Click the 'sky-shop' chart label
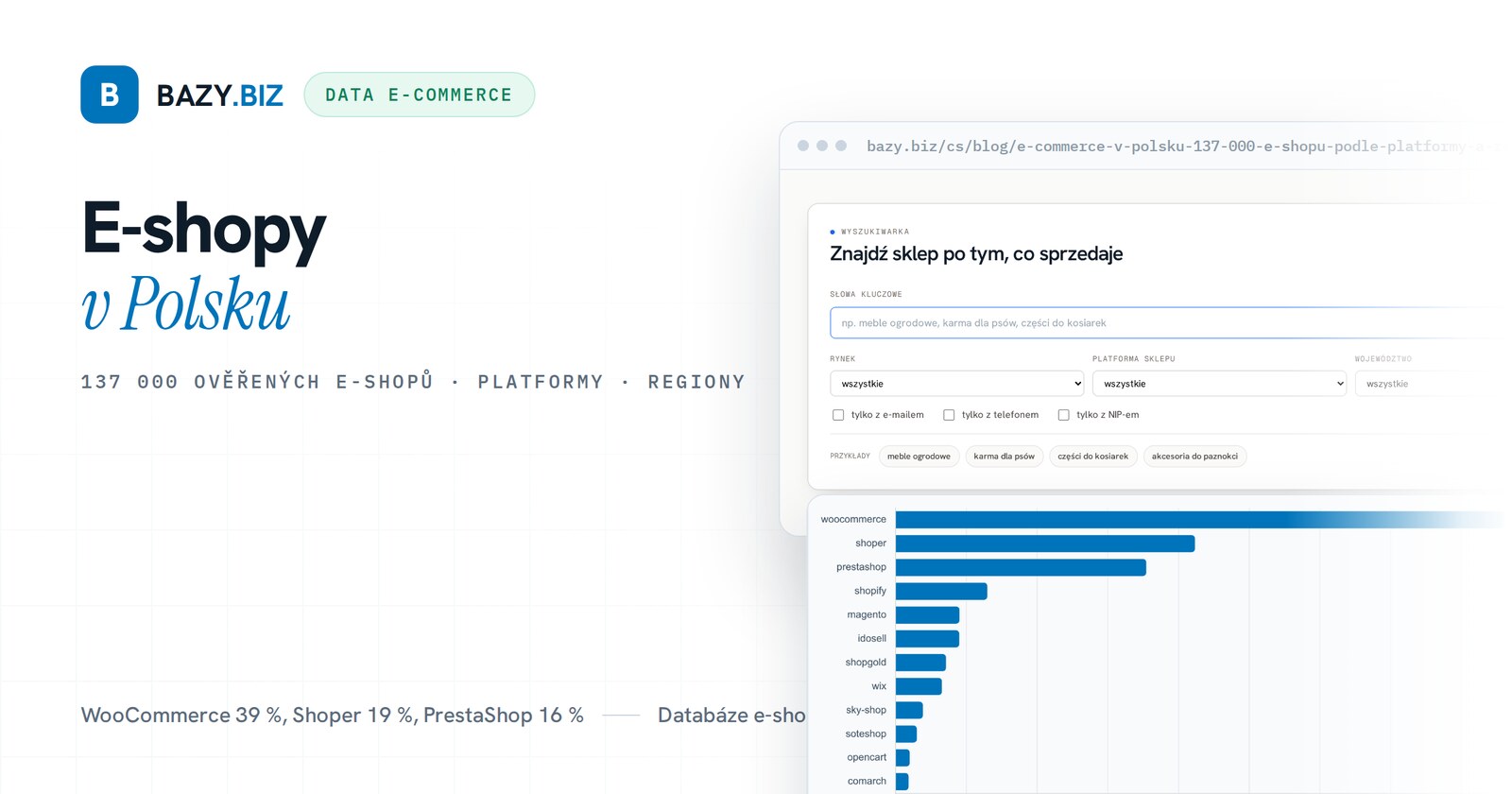Screen dimensions: 1512x794 866,710
